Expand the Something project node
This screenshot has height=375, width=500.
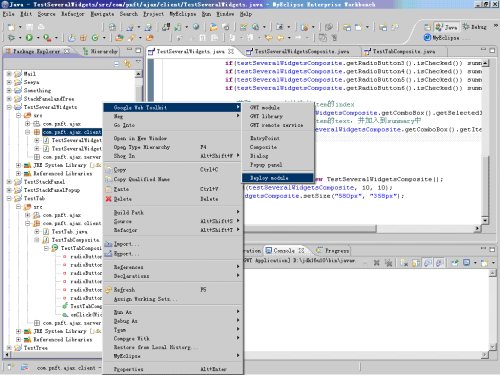click(x=9, y=90)
